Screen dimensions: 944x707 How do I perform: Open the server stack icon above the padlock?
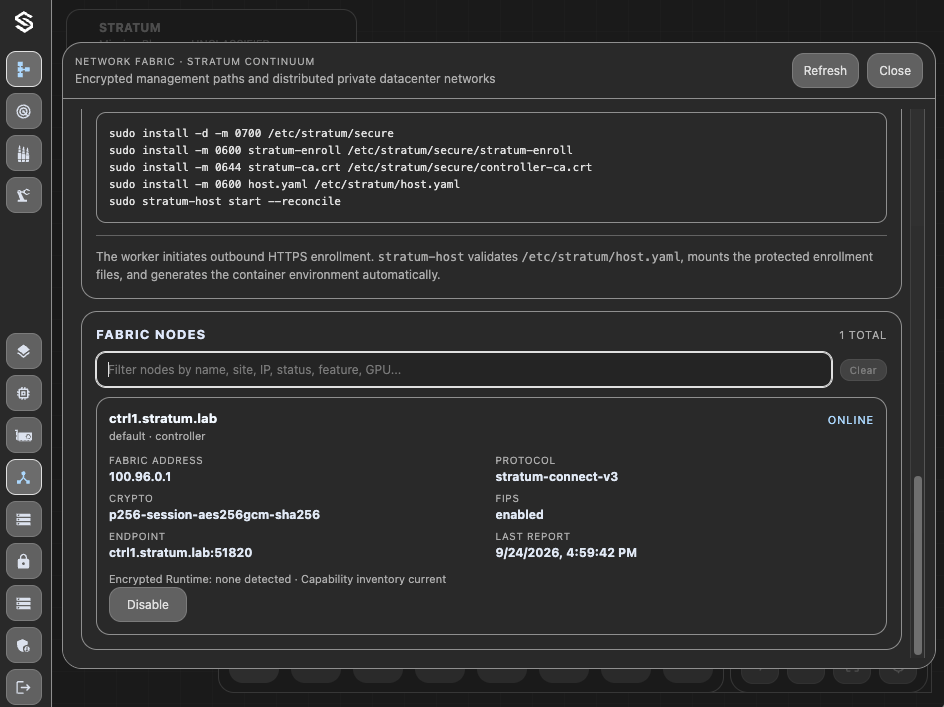(x=23, y=519)
